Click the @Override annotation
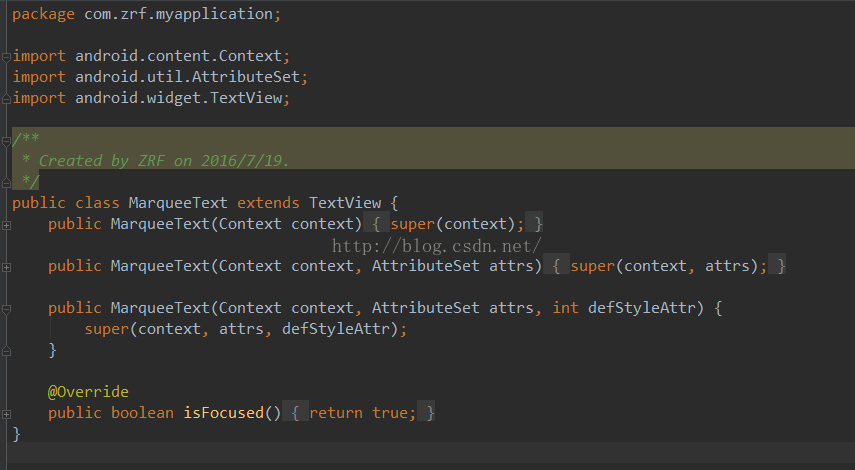The width and height of the screenshot is (855, 470). tap(88, 392)
